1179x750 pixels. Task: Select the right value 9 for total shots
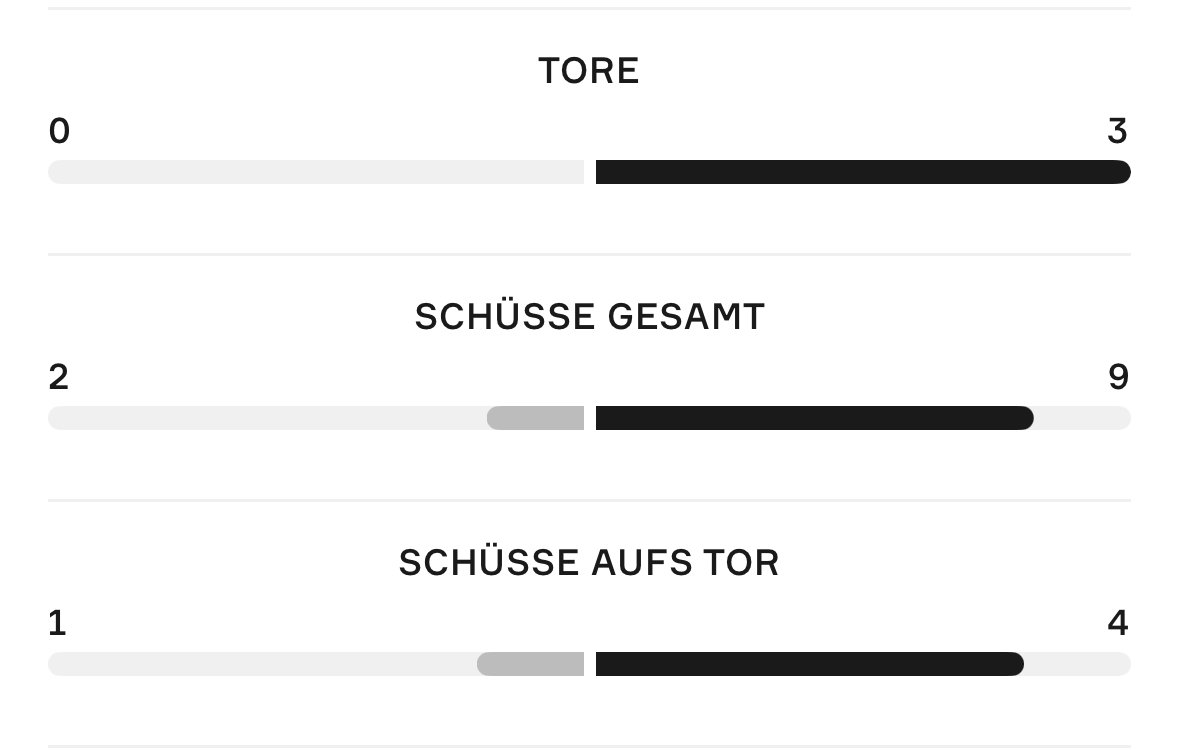pyautogui.click(x=1118, y=377)
